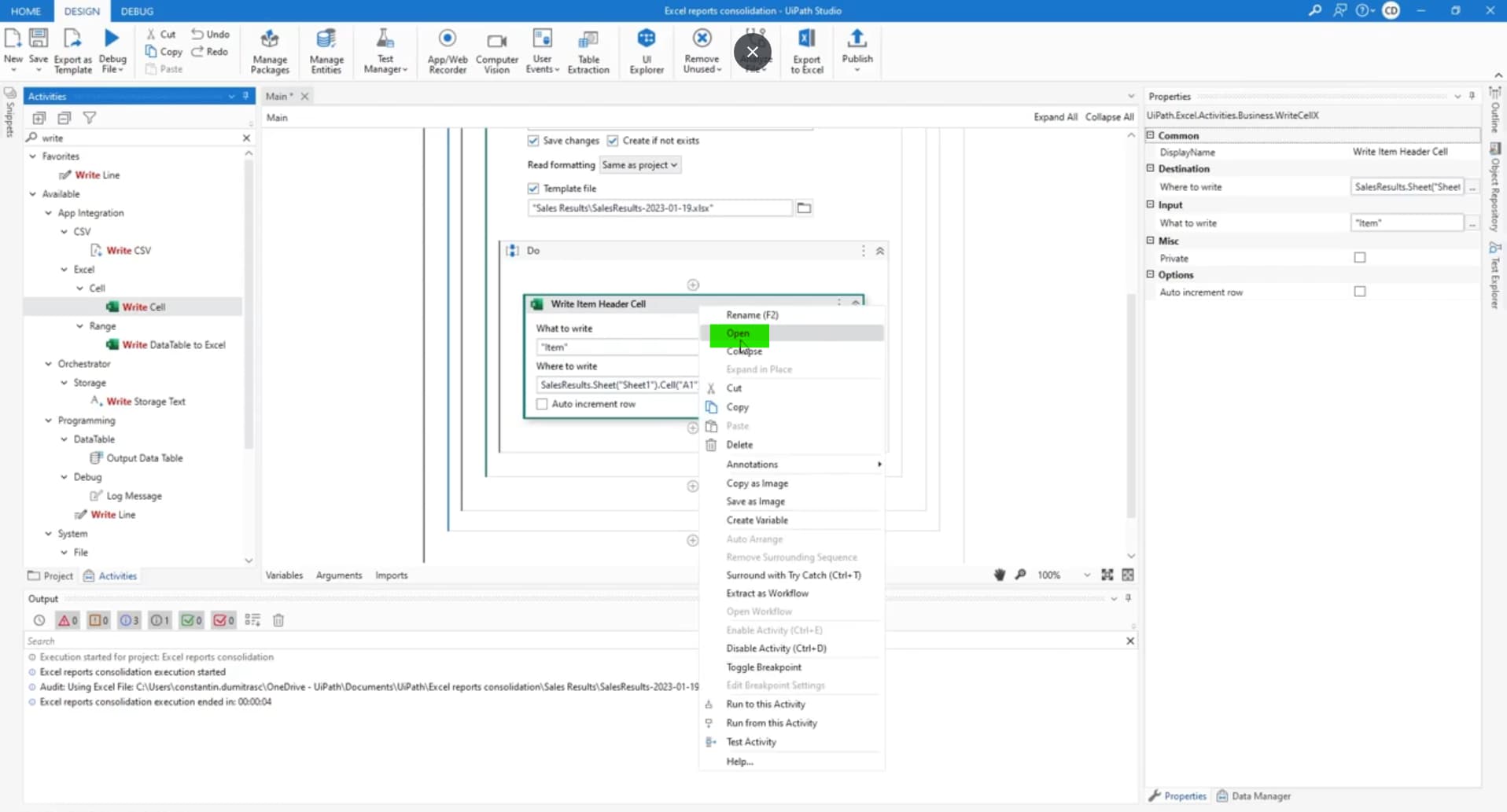1507x812 pixels.
Task: Click What to write input in Properties
Action: click(x=1406, y=223)
